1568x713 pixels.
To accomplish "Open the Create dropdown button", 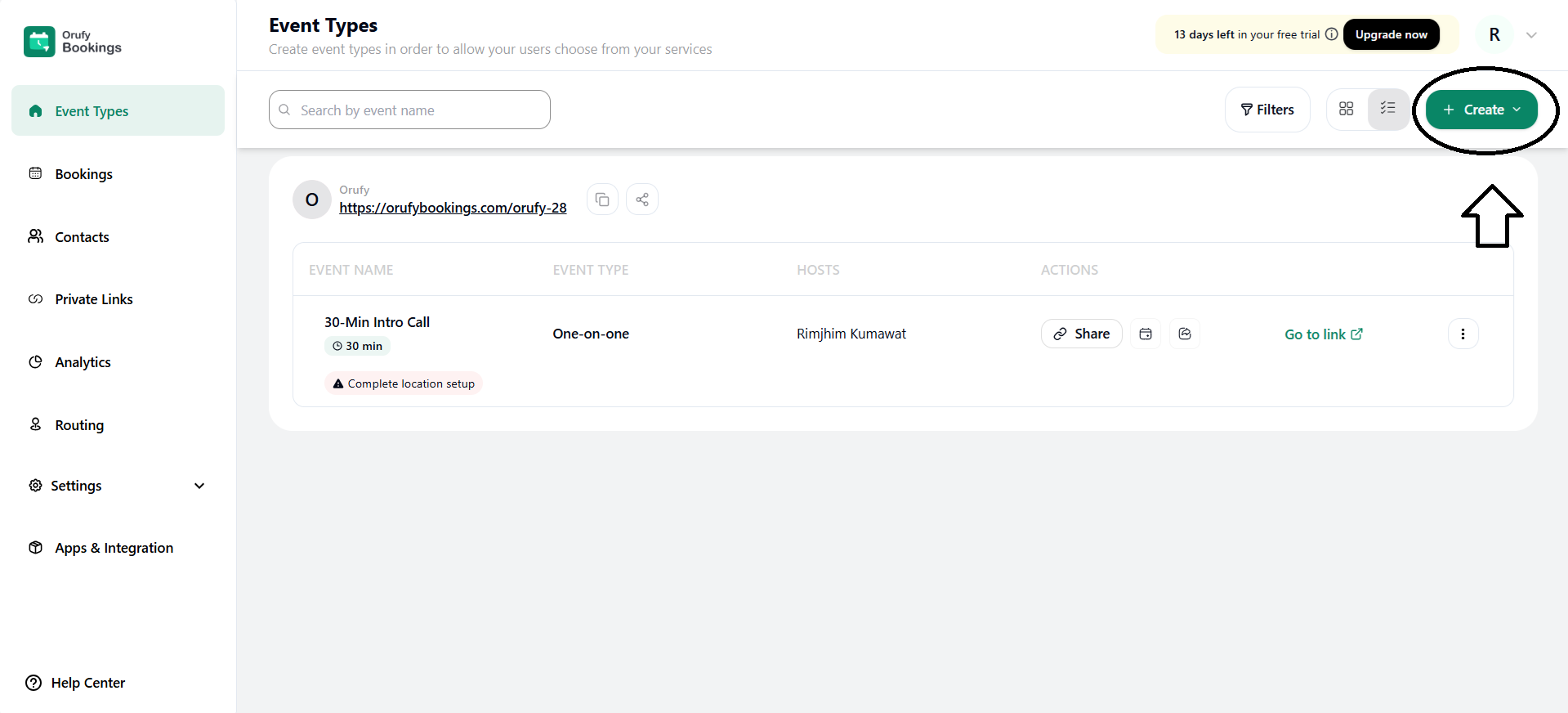I will tap(1481, 110).
